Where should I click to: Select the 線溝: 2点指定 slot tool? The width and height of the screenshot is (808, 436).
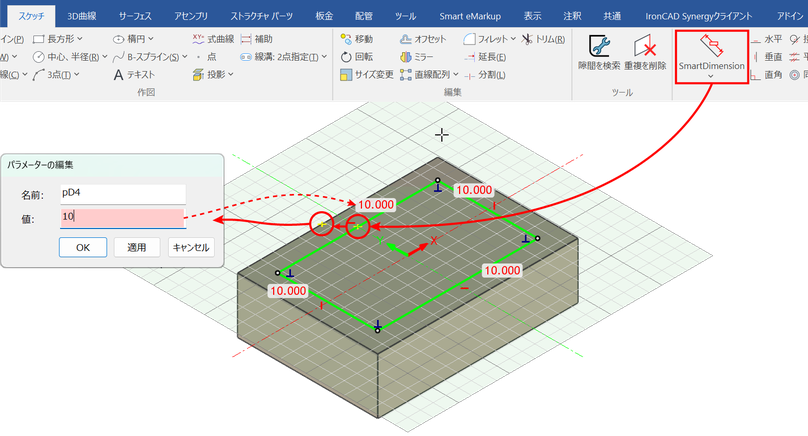[279, 57]
